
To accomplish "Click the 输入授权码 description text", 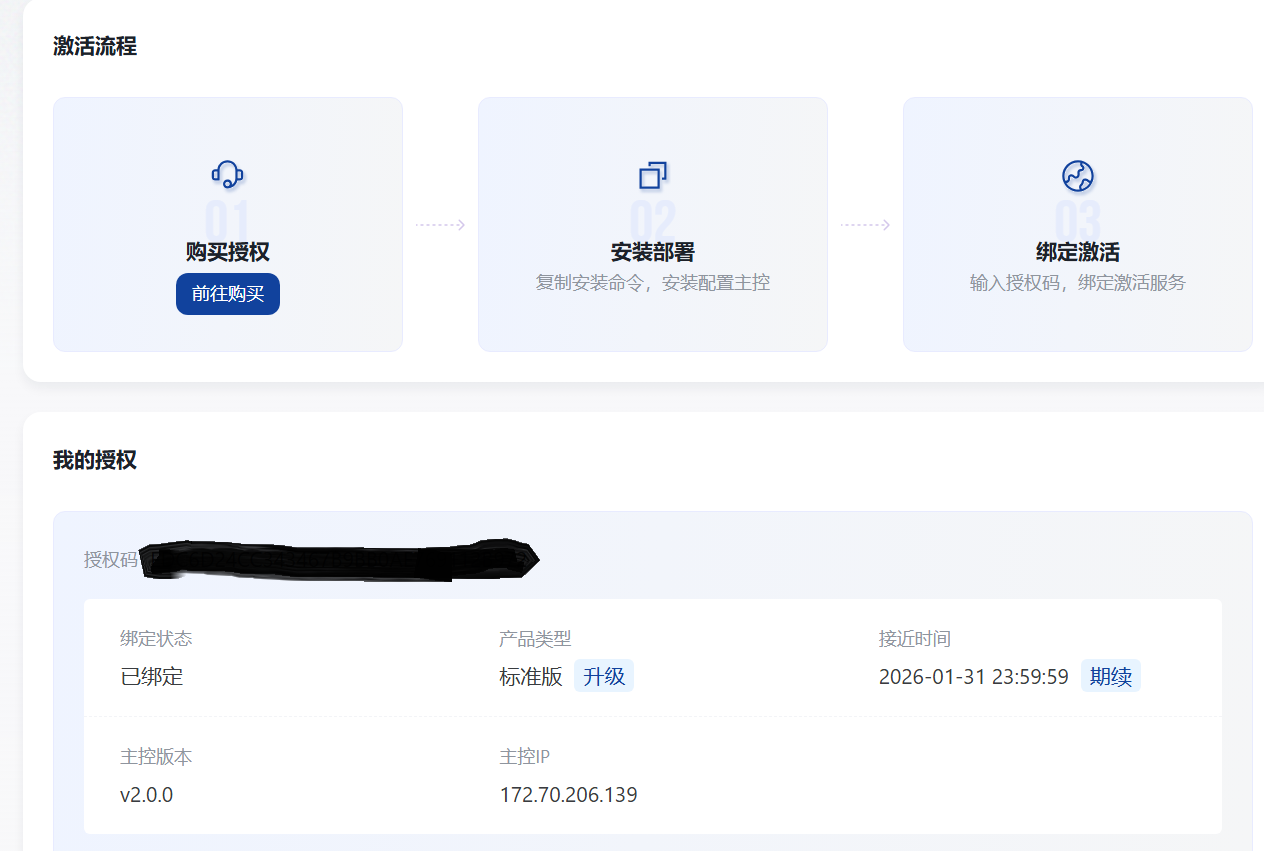I will click(1077, 283).
